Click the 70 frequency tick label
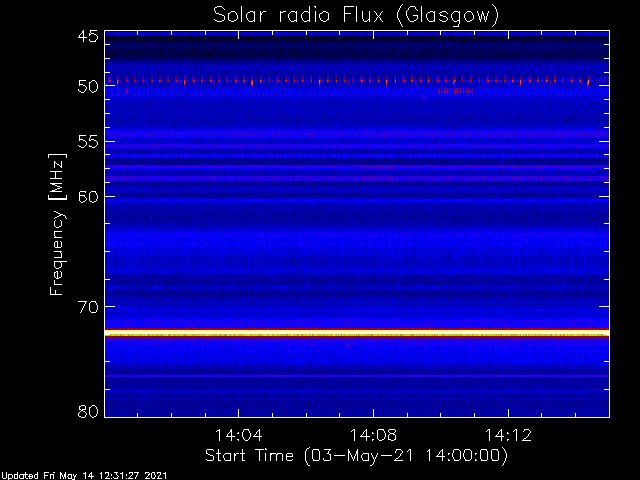640x480 pixels. (88, 307)
